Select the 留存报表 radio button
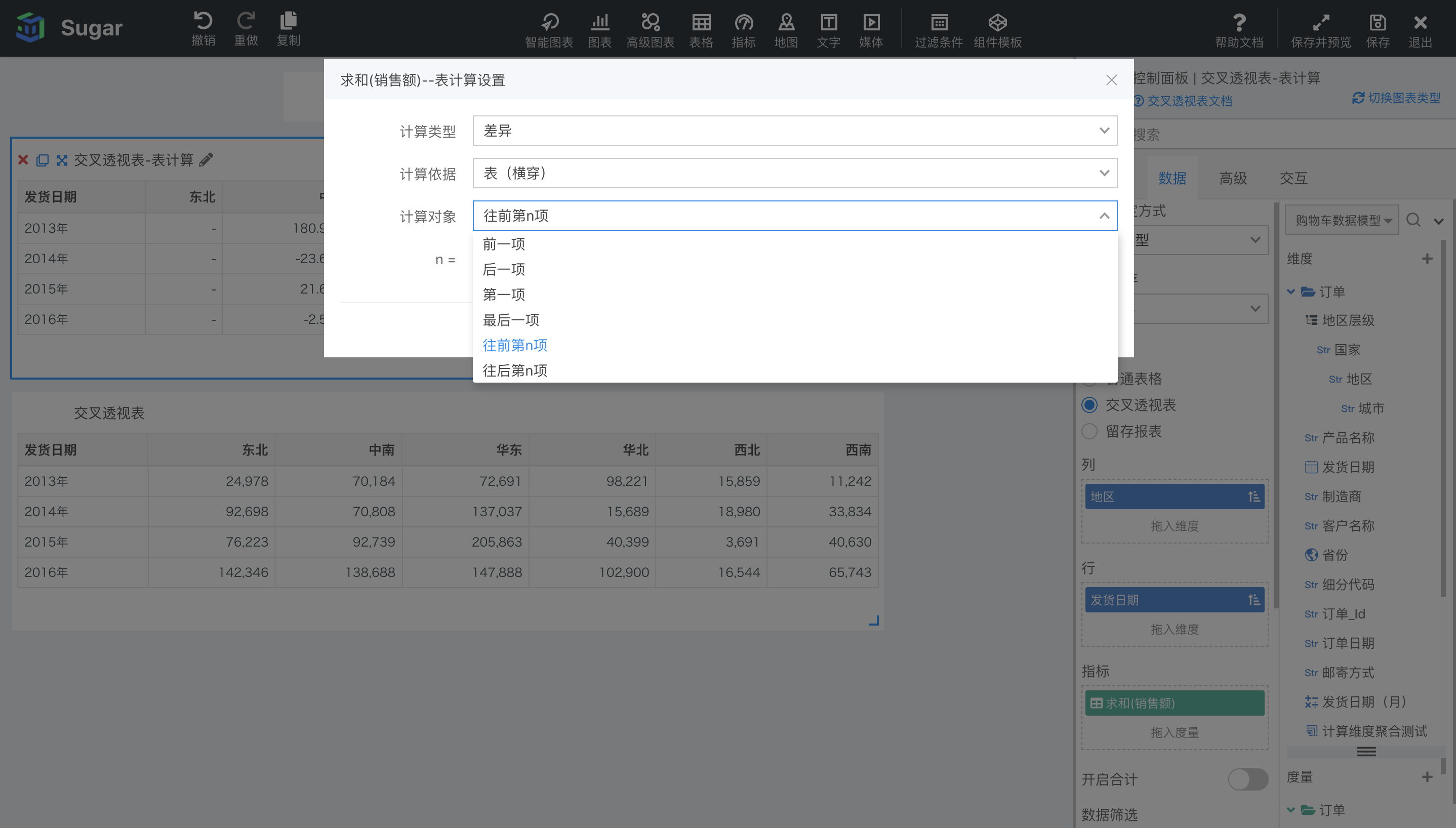The width and height of the screenshot is (1456, 828). pos(1089,432)
